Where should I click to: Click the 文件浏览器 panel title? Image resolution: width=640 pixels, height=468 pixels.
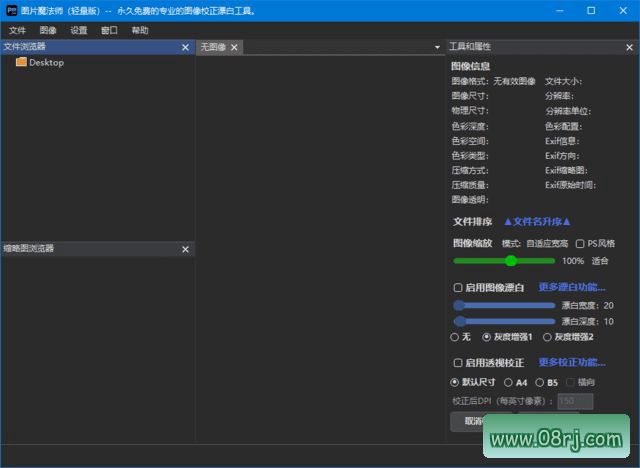point(24,47)
